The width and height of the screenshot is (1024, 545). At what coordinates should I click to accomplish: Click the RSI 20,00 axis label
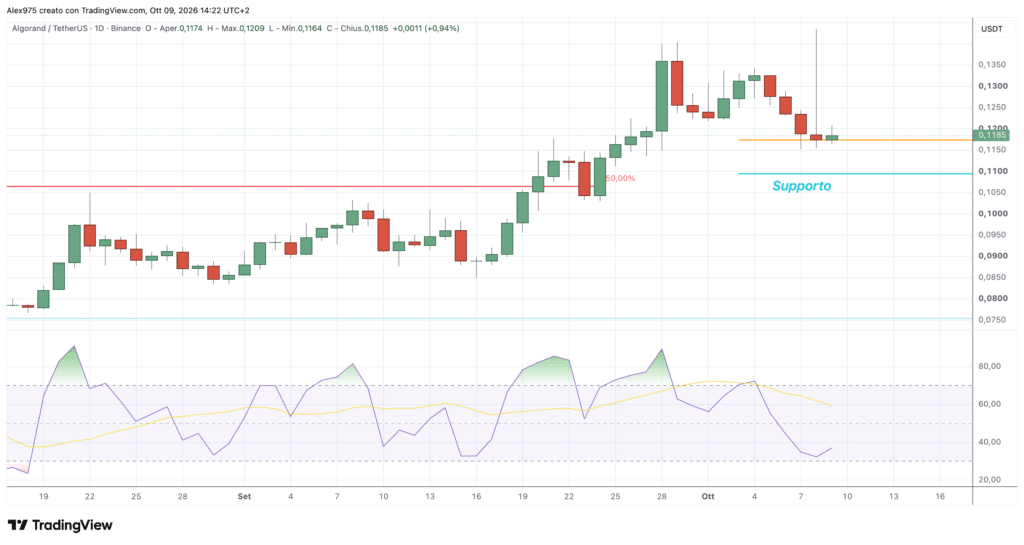(989, 480)
